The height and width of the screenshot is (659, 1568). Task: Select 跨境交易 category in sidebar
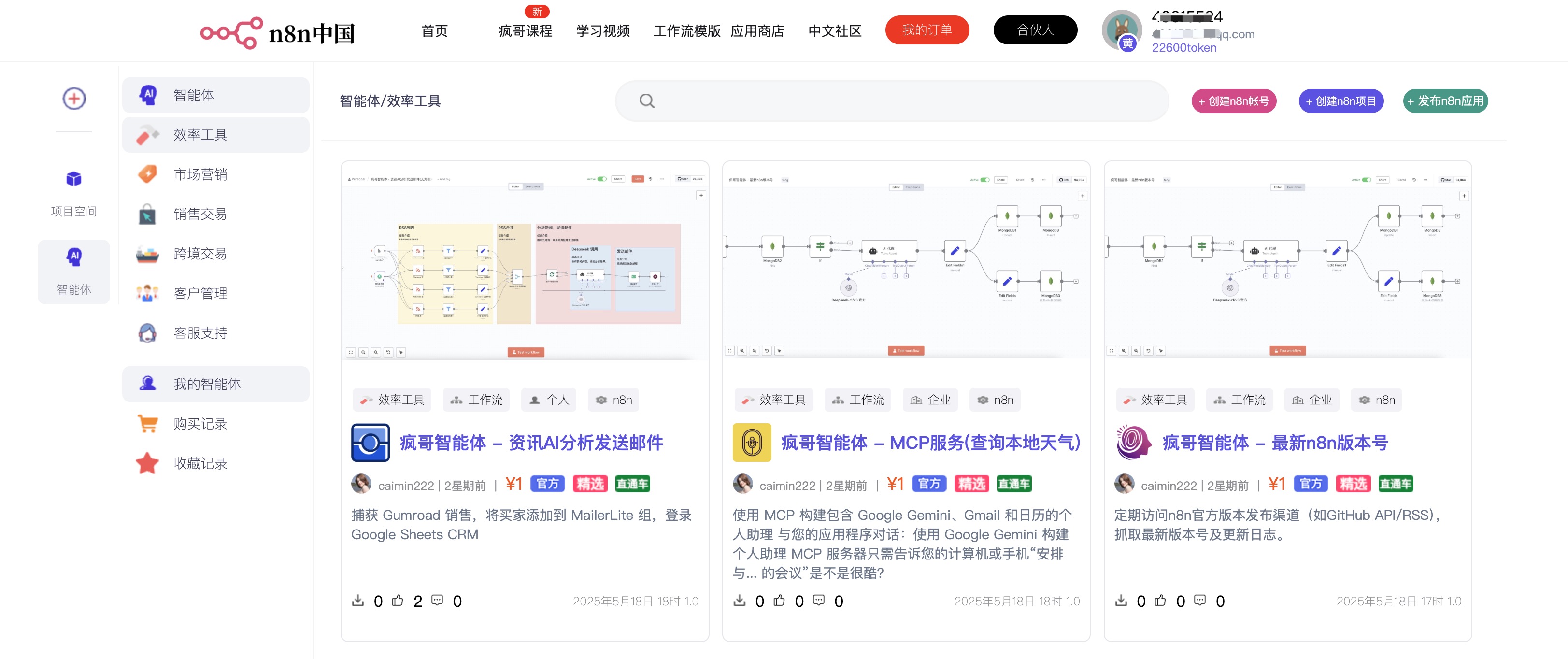pos(215,253)
